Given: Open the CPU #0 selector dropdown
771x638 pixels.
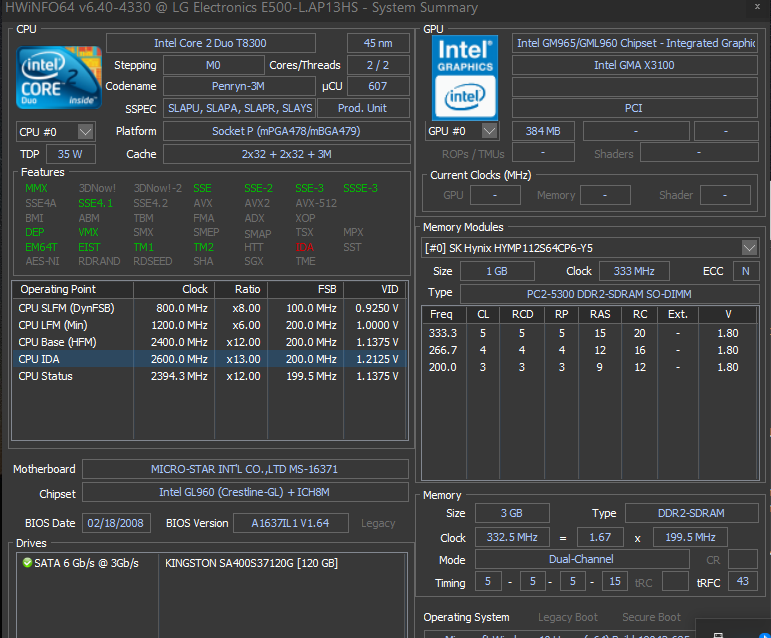Looking at the screenshot, I should 85,132.
